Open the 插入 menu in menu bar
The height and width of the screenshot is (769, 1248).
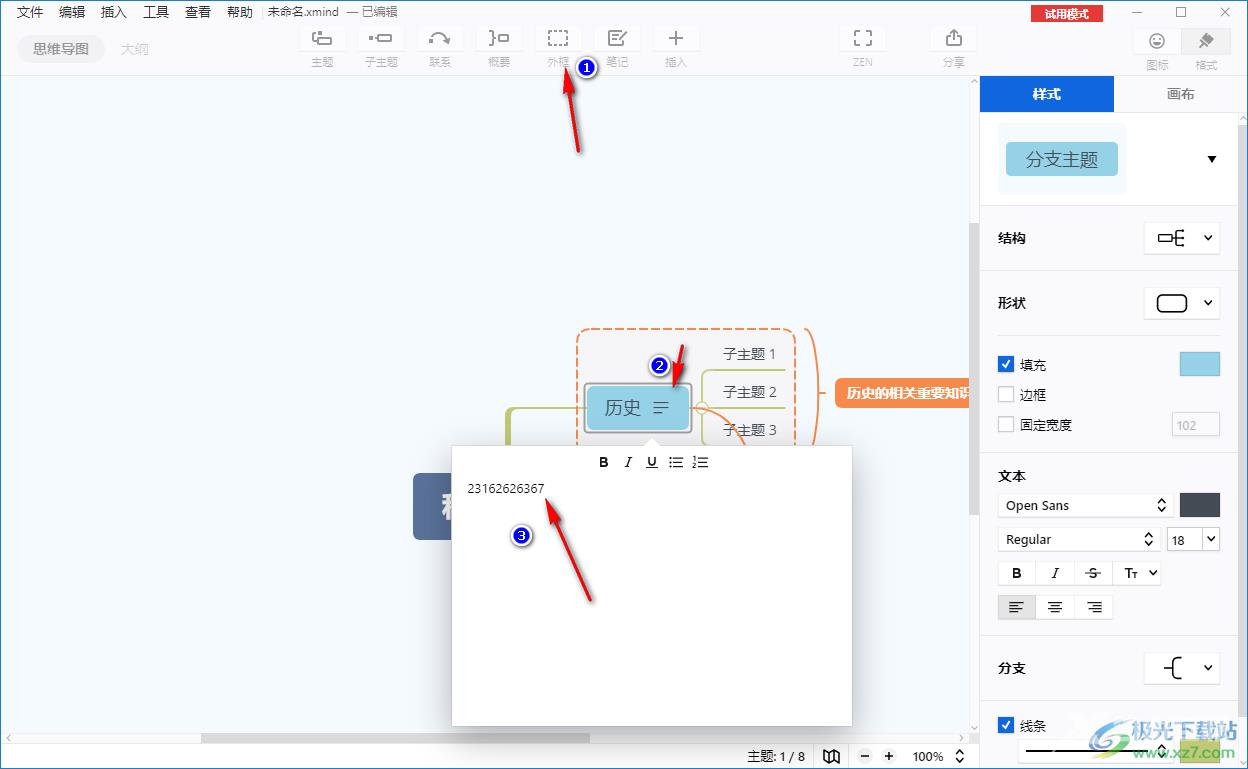[x=114, y=12]
